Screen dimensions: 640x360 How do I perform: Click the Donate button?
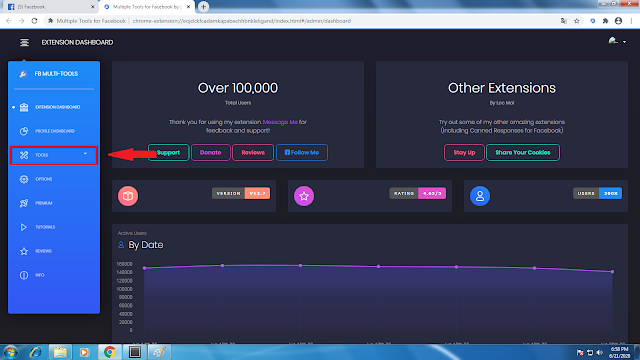point(211,153)
